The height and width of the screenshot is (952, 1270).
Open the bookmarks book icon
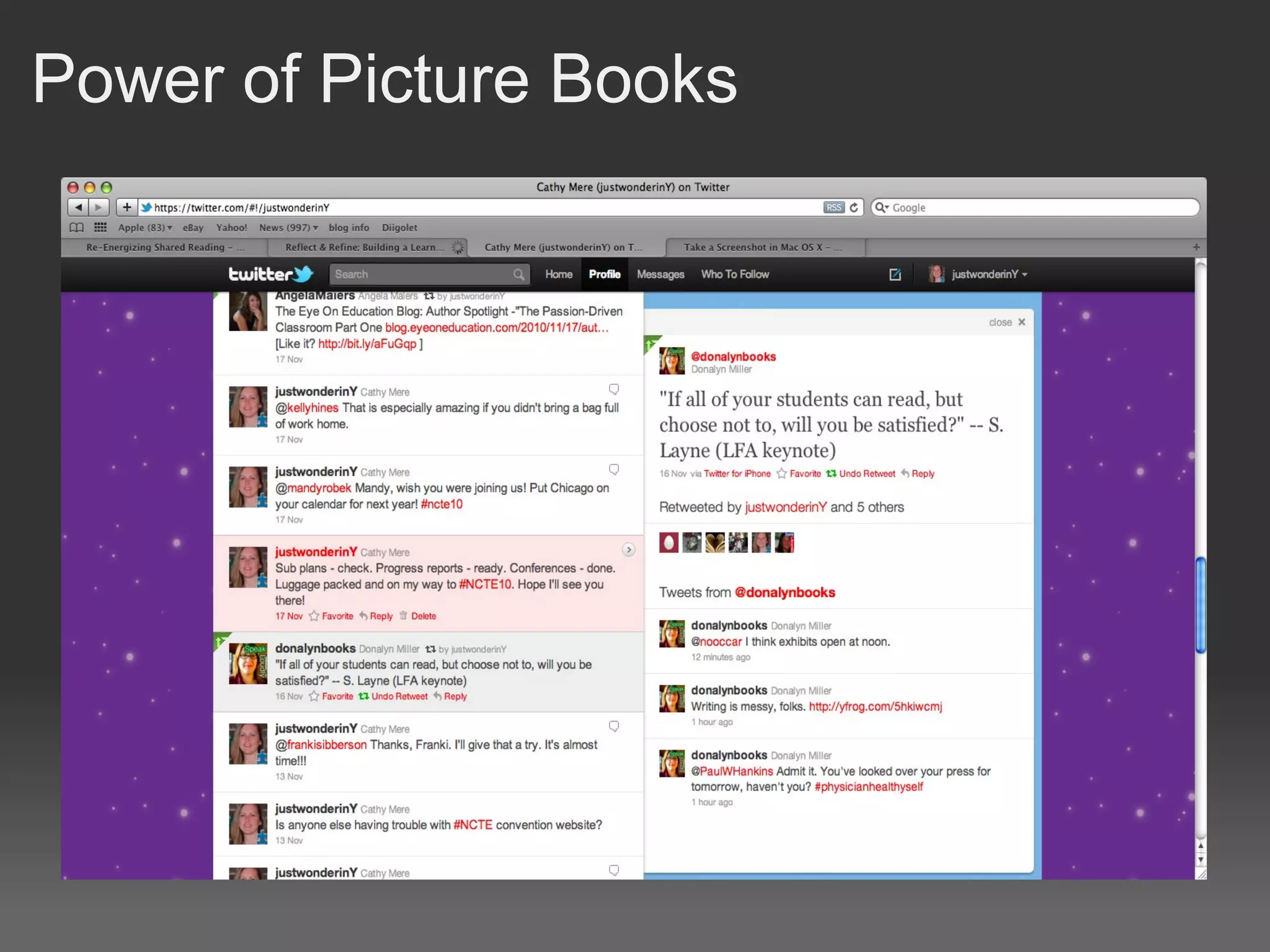(77, 227)
